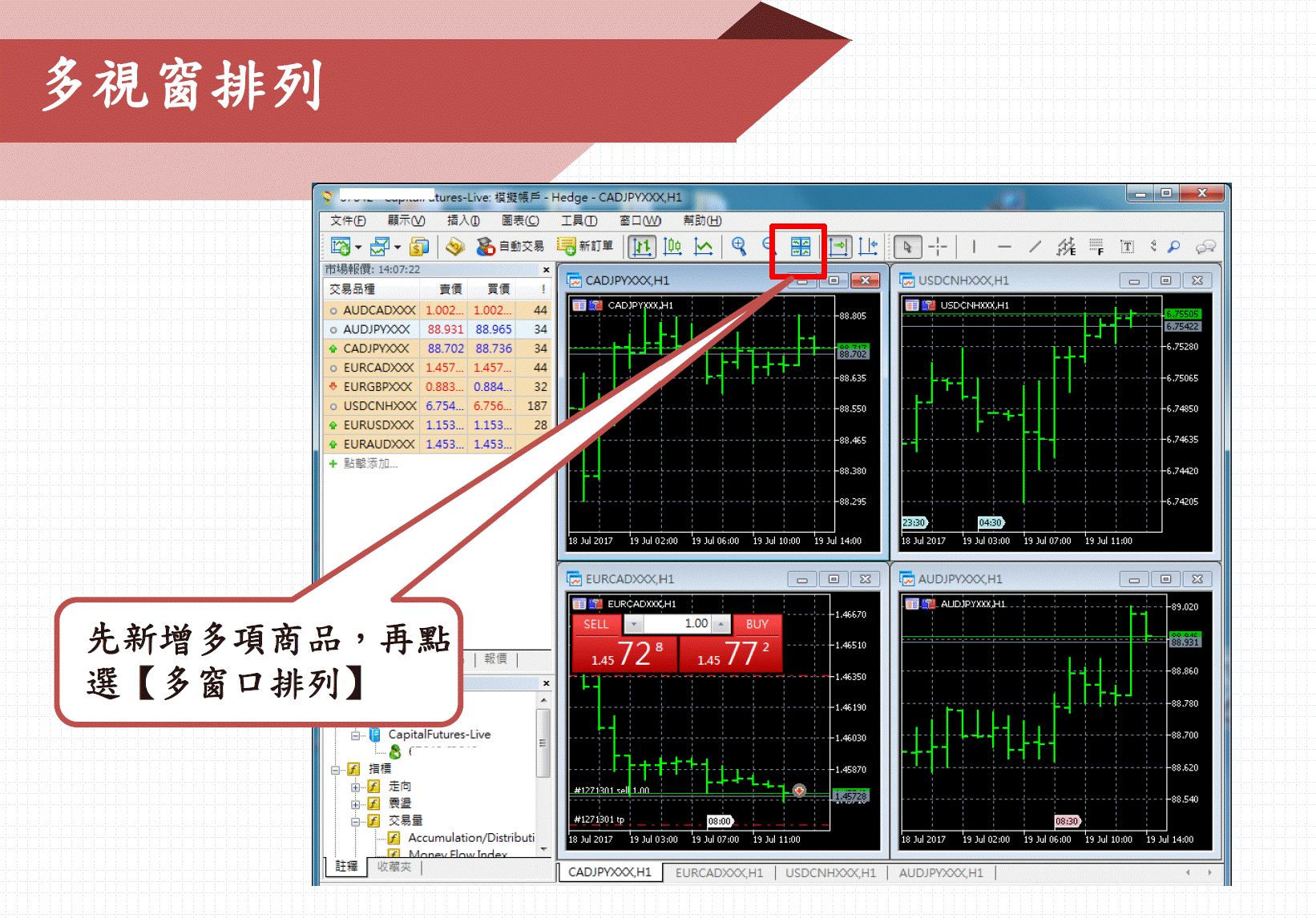The height and width of the screenshot is (918, 1316).
Task: Open the trade volume dropdown in EURCADXXX chart
Action: click(x=634, y=624)
